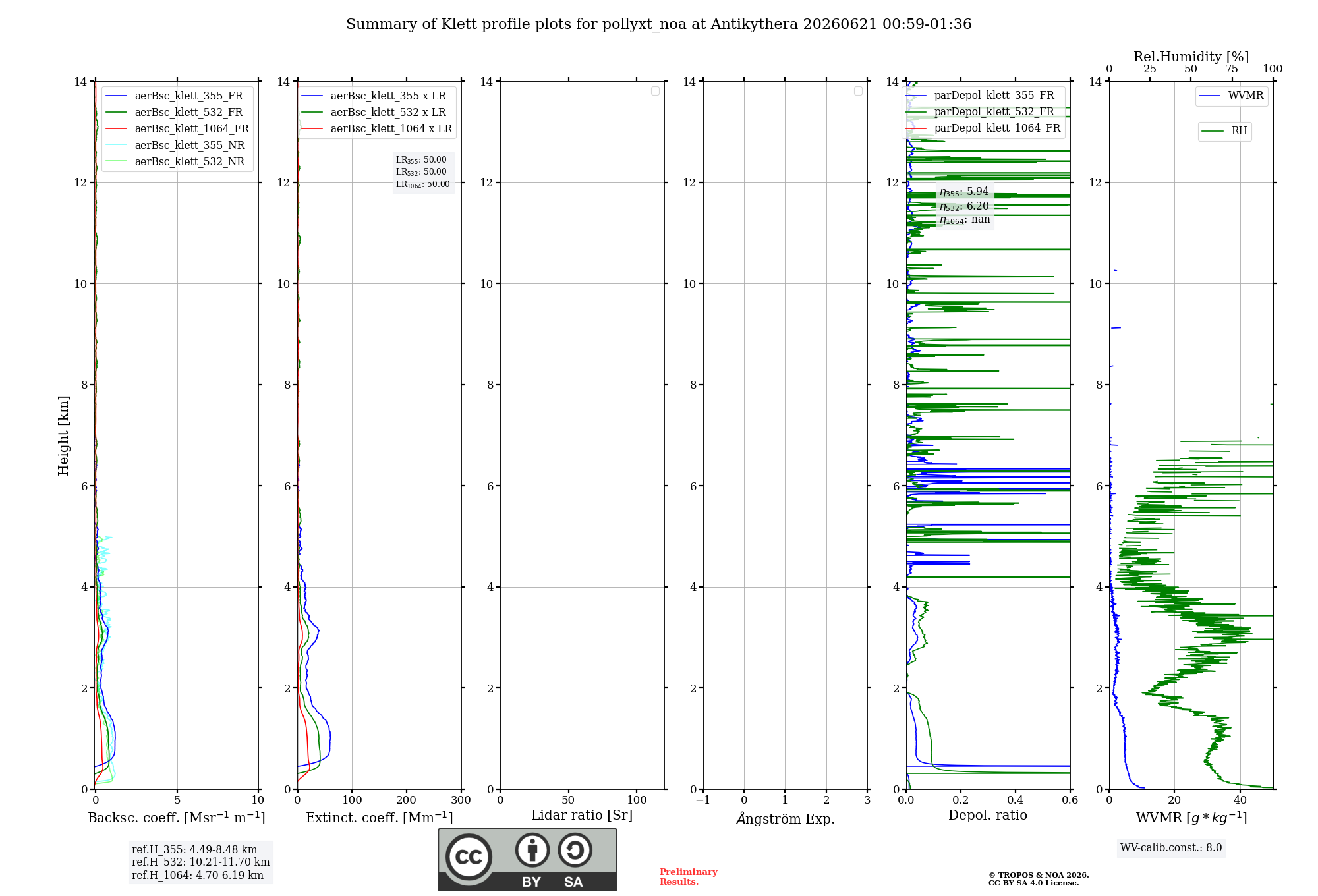Click the CC BY SA 4.0 License text

coord(1033,883)
